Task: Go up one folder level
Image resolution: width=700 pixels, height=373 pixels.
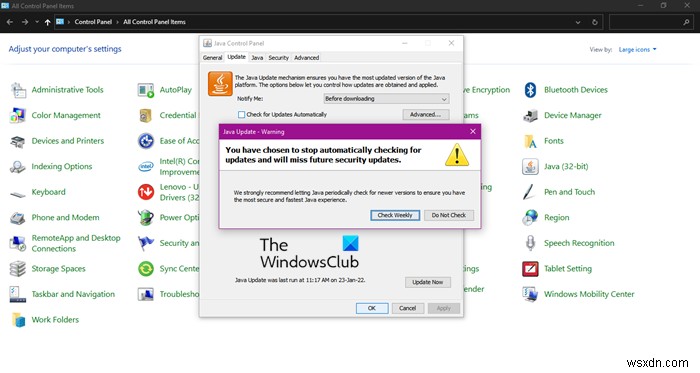Action: click(47, 22)
